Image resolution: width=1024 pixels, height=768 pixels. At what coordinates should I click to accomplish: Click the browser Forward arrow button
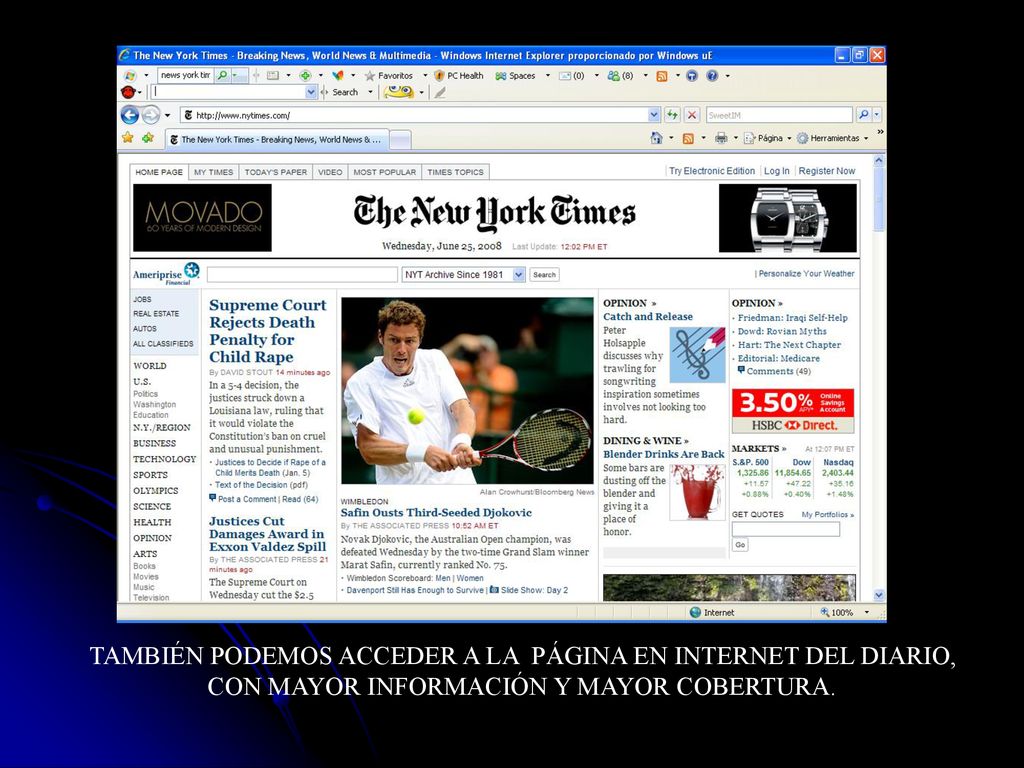click(151, 115)
